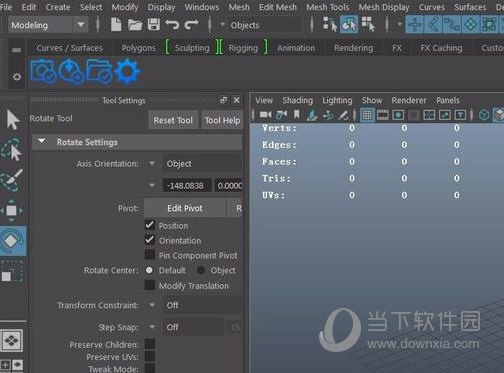
Task: Click the Undo arrow icon
Action: click(x=172, y=25)
